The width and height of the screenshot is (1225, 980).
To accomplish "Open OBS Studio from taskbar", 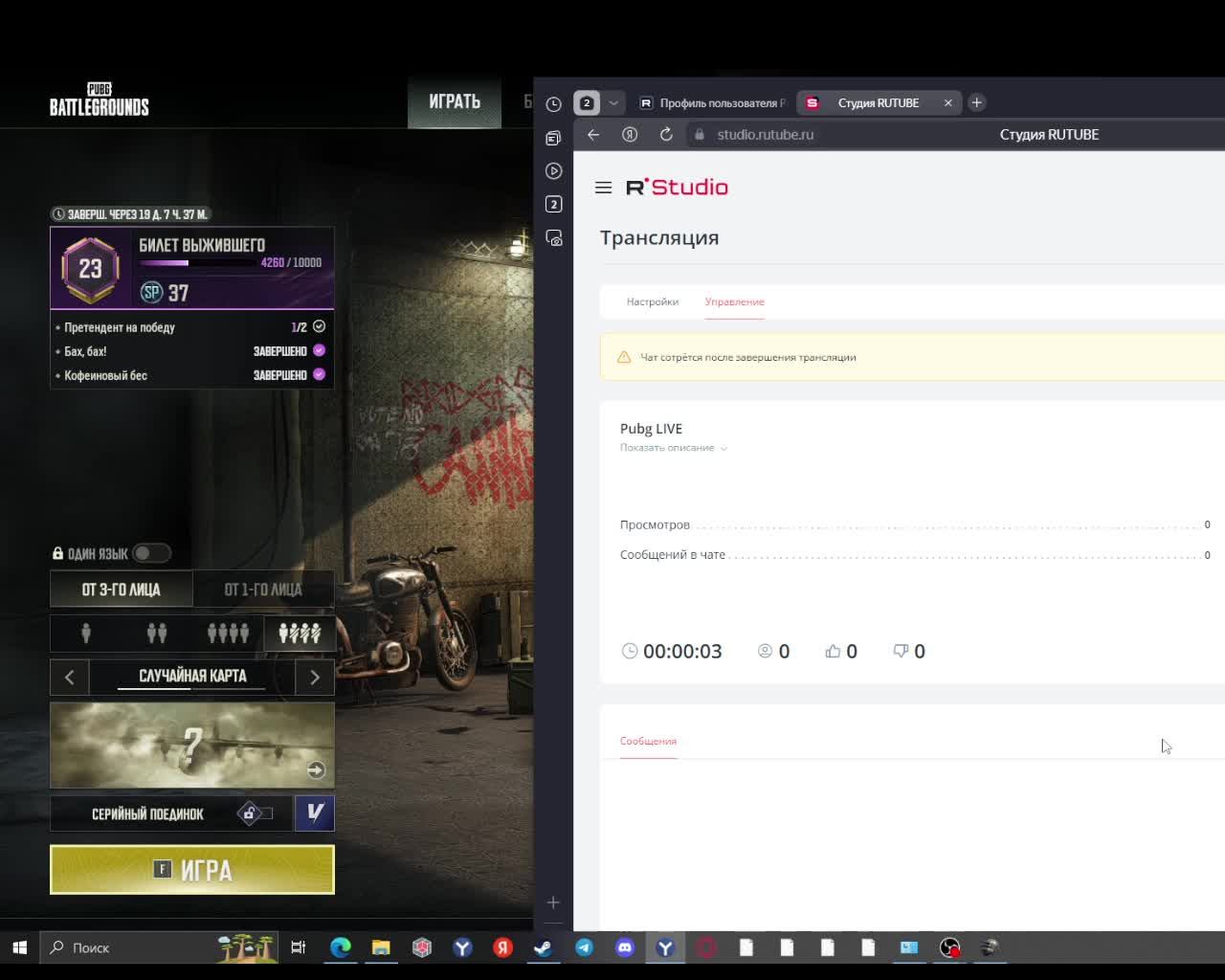I will click(x=949, y=947).
